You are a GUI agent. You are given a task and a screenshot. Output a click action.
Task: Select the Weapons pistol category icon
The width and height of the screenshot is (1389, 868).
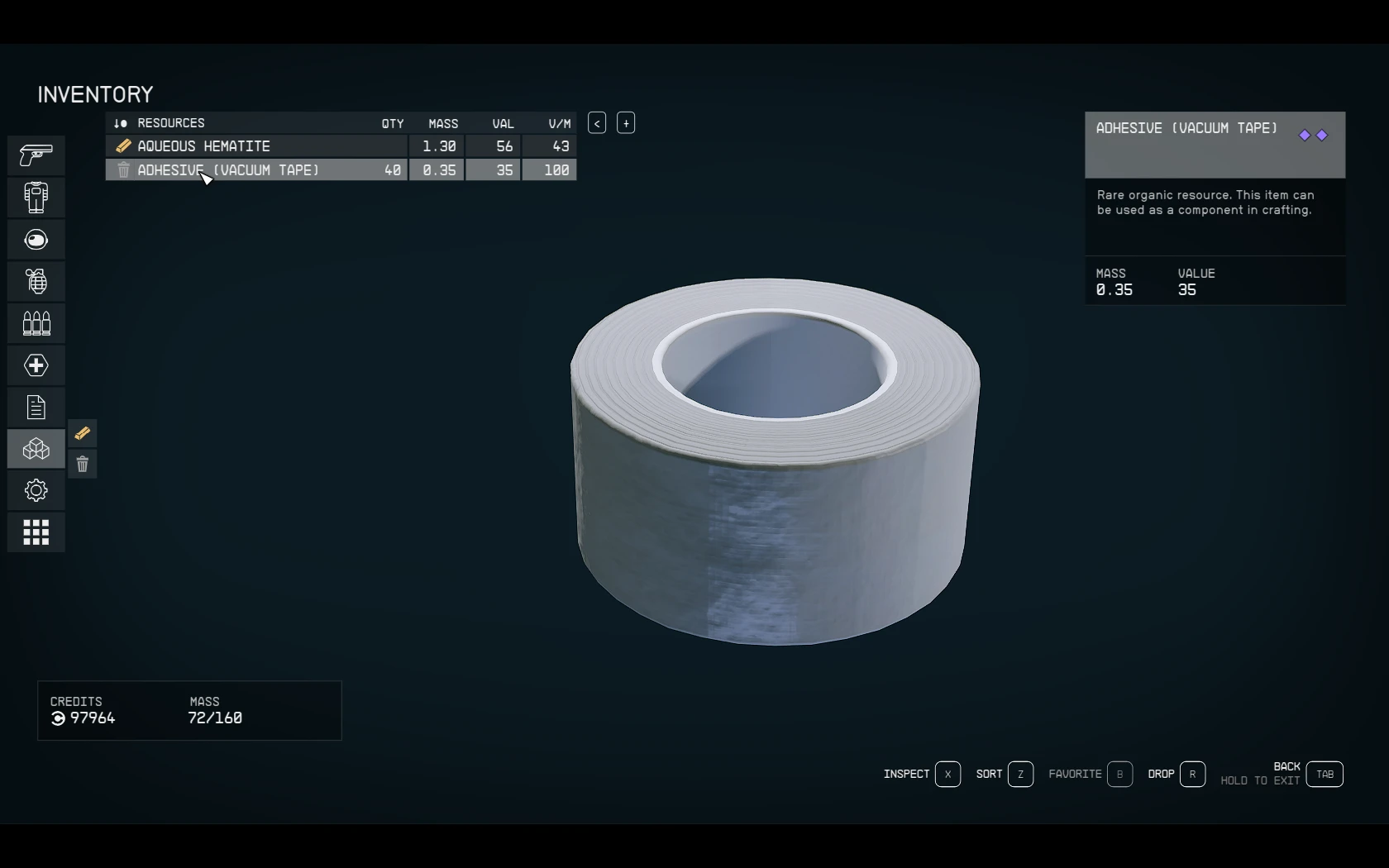36,155
